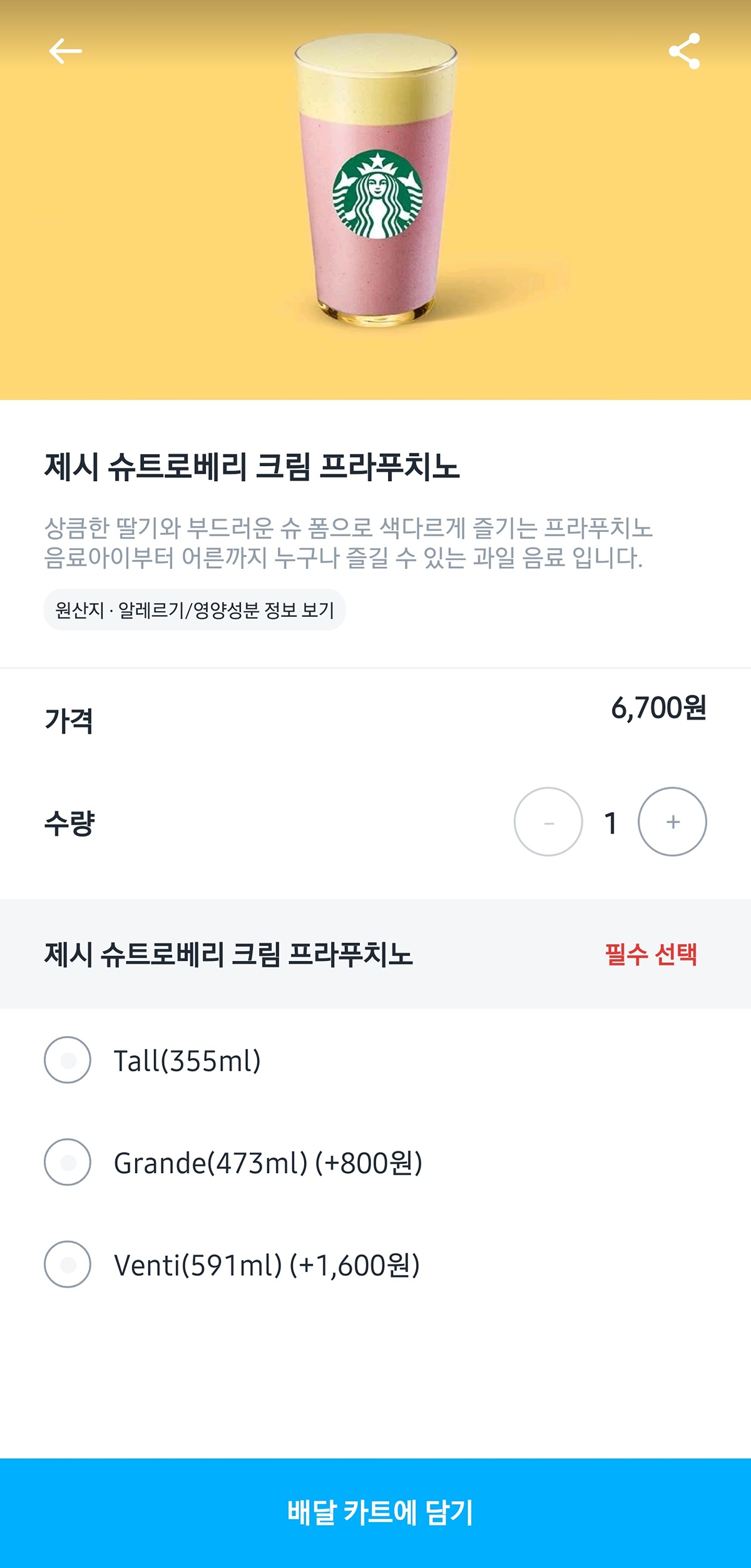Increase quantity with the plus button
The width and height of the screenshot is (751, 1568).
[x=672, y=822]
